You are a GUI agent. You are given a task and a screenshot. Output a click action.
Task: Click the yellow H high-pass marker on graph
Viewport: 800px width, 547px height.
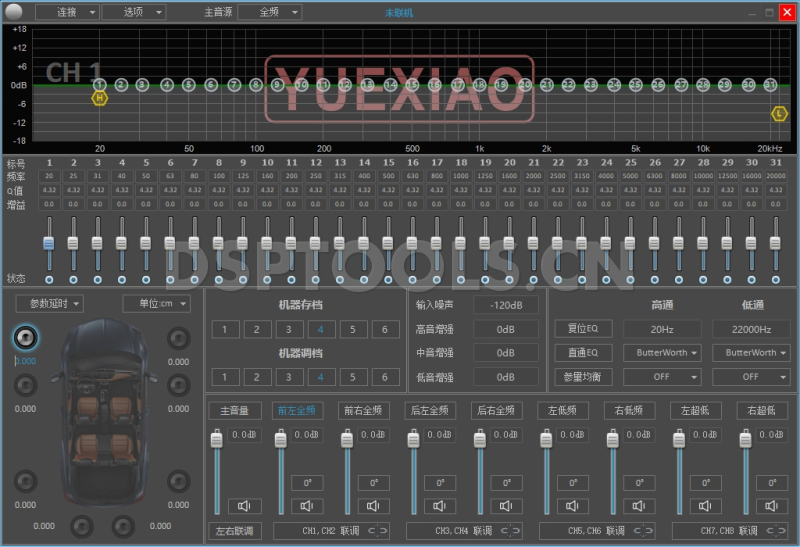click(99, 98)
